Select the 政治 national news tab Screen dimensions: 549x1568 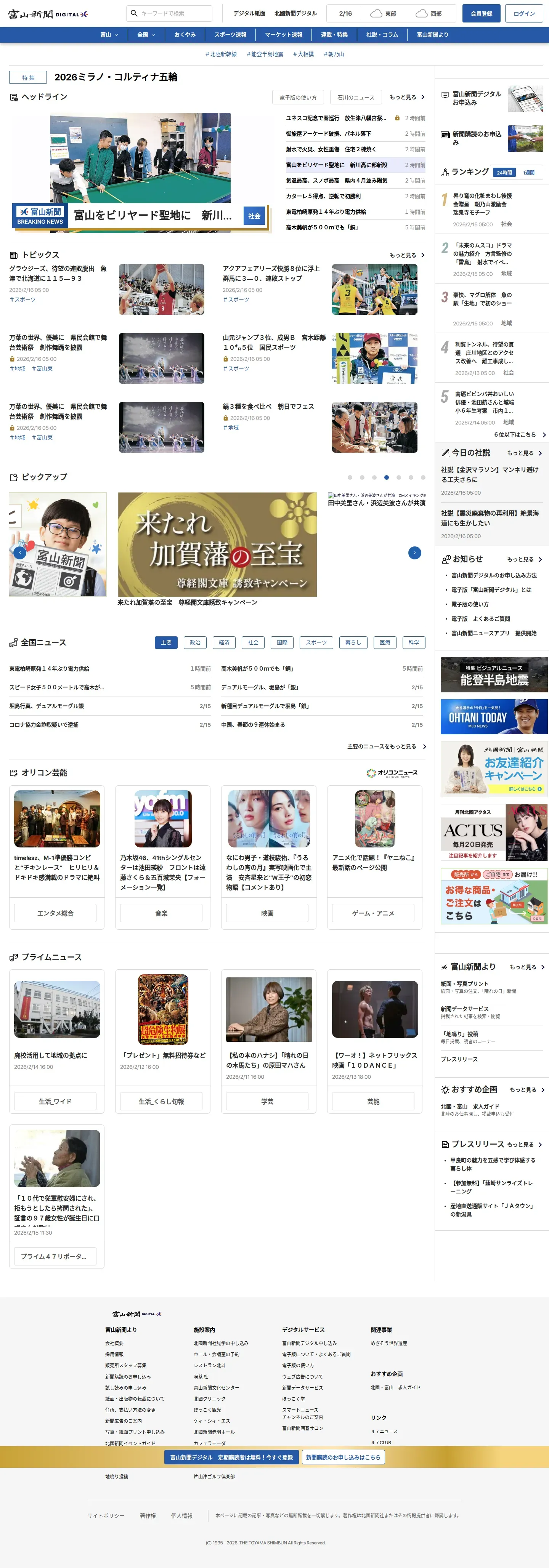tap(195, 643)
